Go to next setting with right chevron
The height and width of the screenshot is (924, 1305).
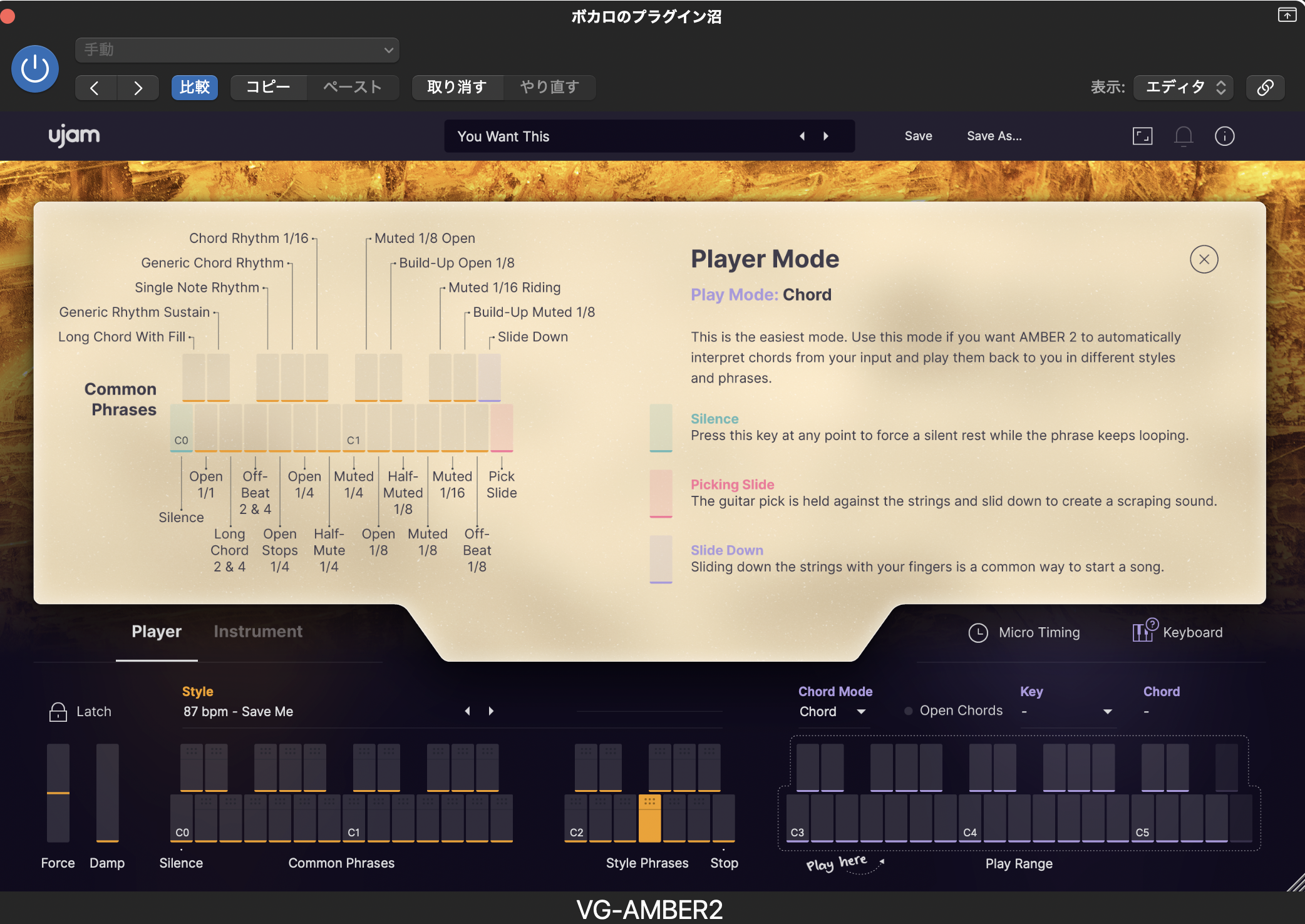[138, 87]
